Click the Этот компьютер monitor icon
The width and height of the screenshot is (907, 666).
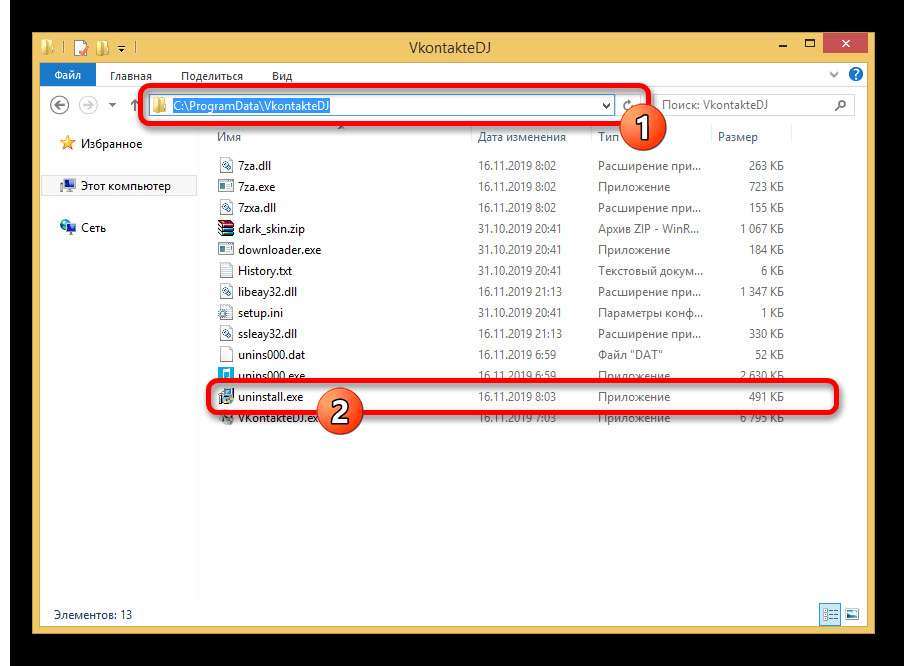68,186
